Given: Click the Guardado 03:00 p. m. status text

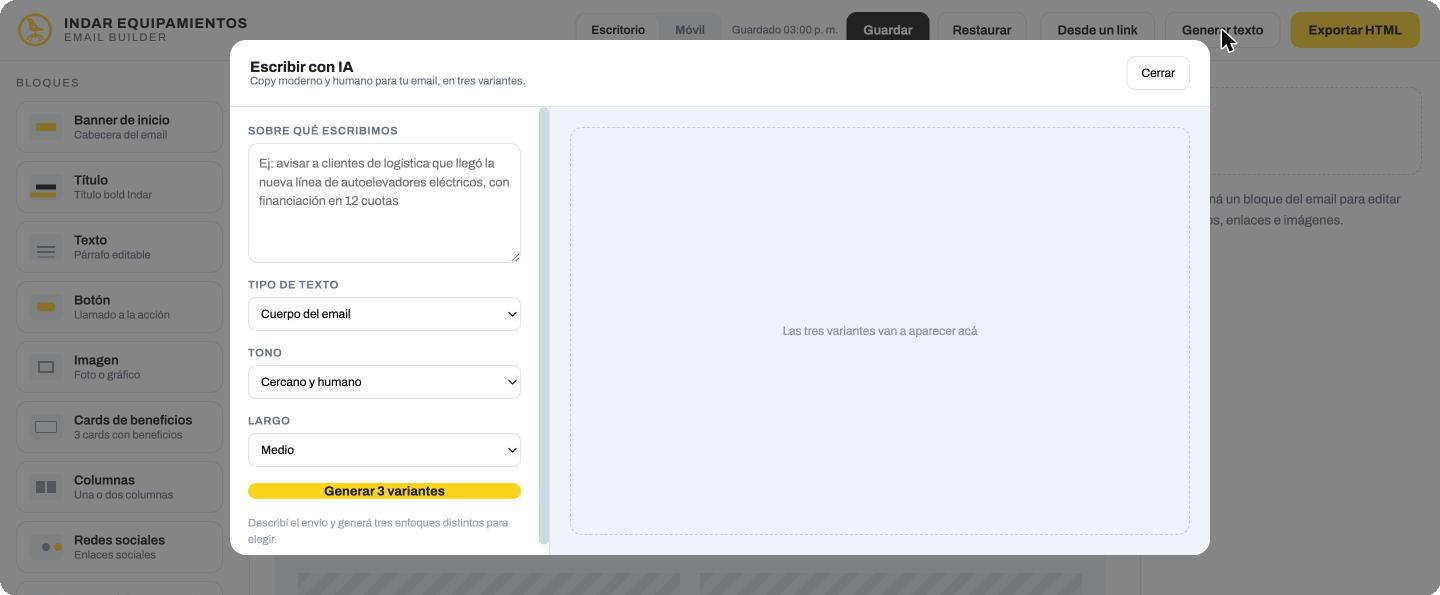Looking at the screenshot, I should [785, 30].
